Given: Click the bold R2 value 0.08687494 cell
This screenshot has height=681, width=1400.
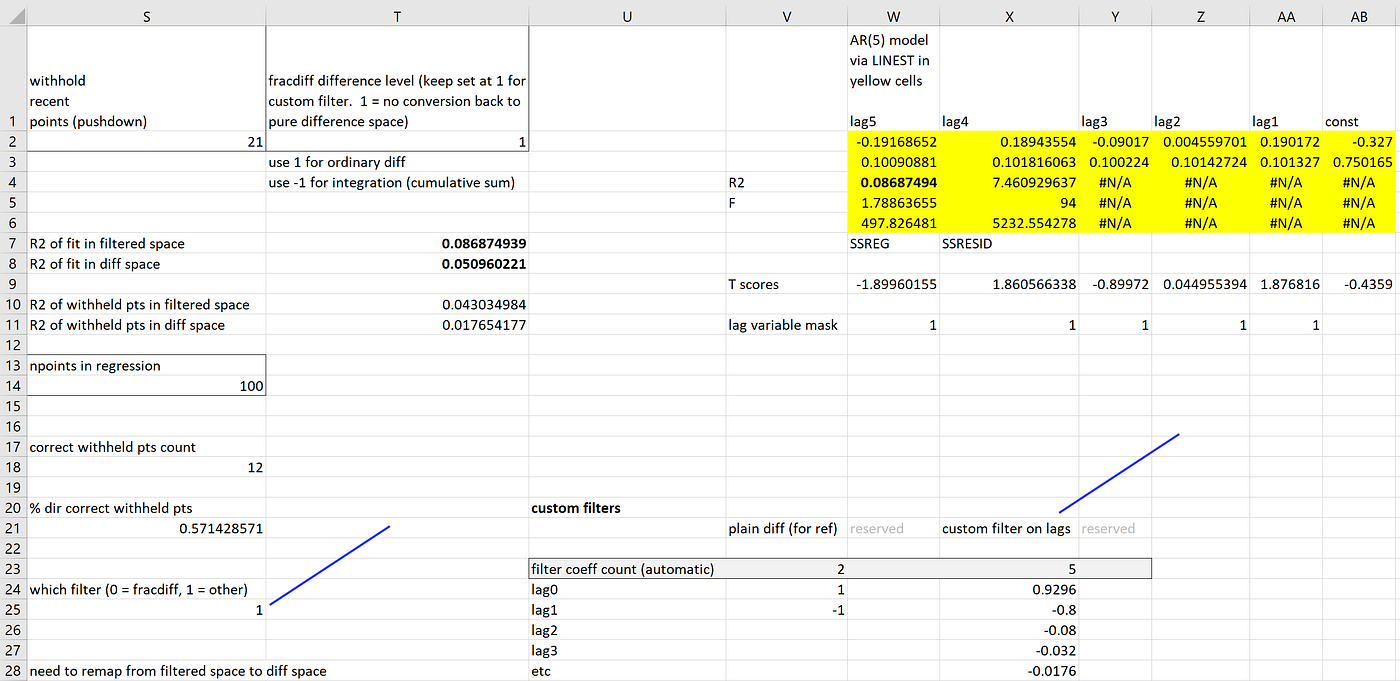Looking at the screenshot, I should click(x=893, y=182).
